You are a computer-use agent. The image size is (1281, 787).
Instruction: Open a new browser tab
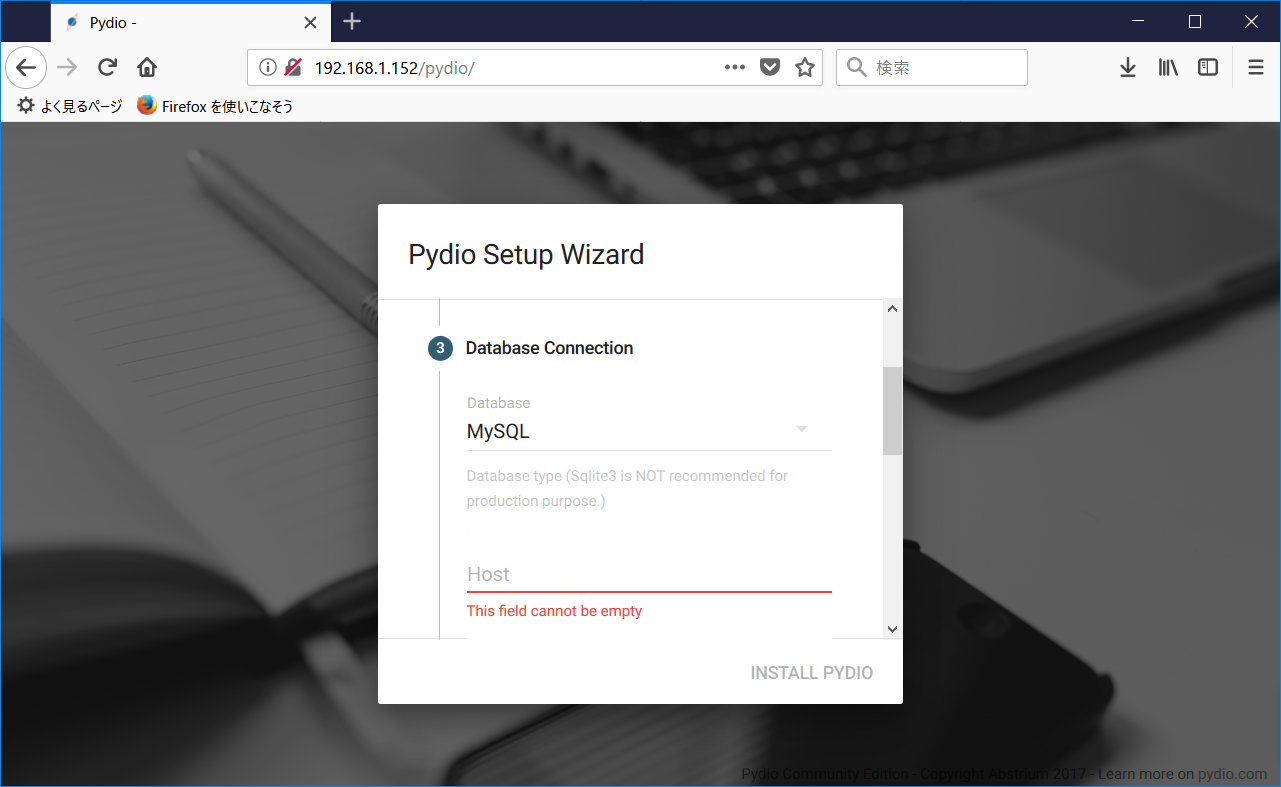point(351,21)
